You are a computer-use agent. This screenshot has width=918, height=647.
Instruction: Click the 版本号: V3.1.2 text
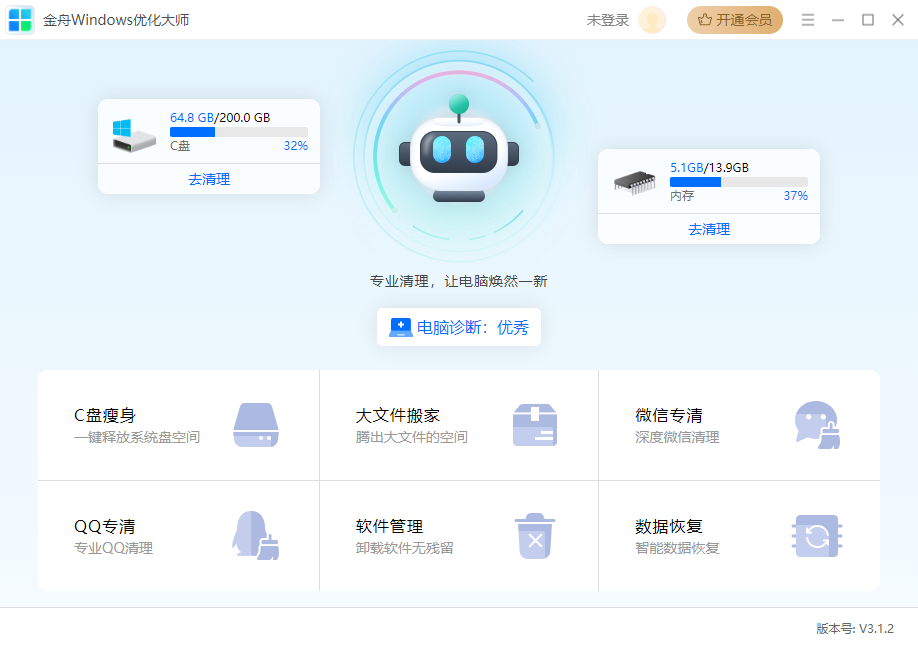855,629
